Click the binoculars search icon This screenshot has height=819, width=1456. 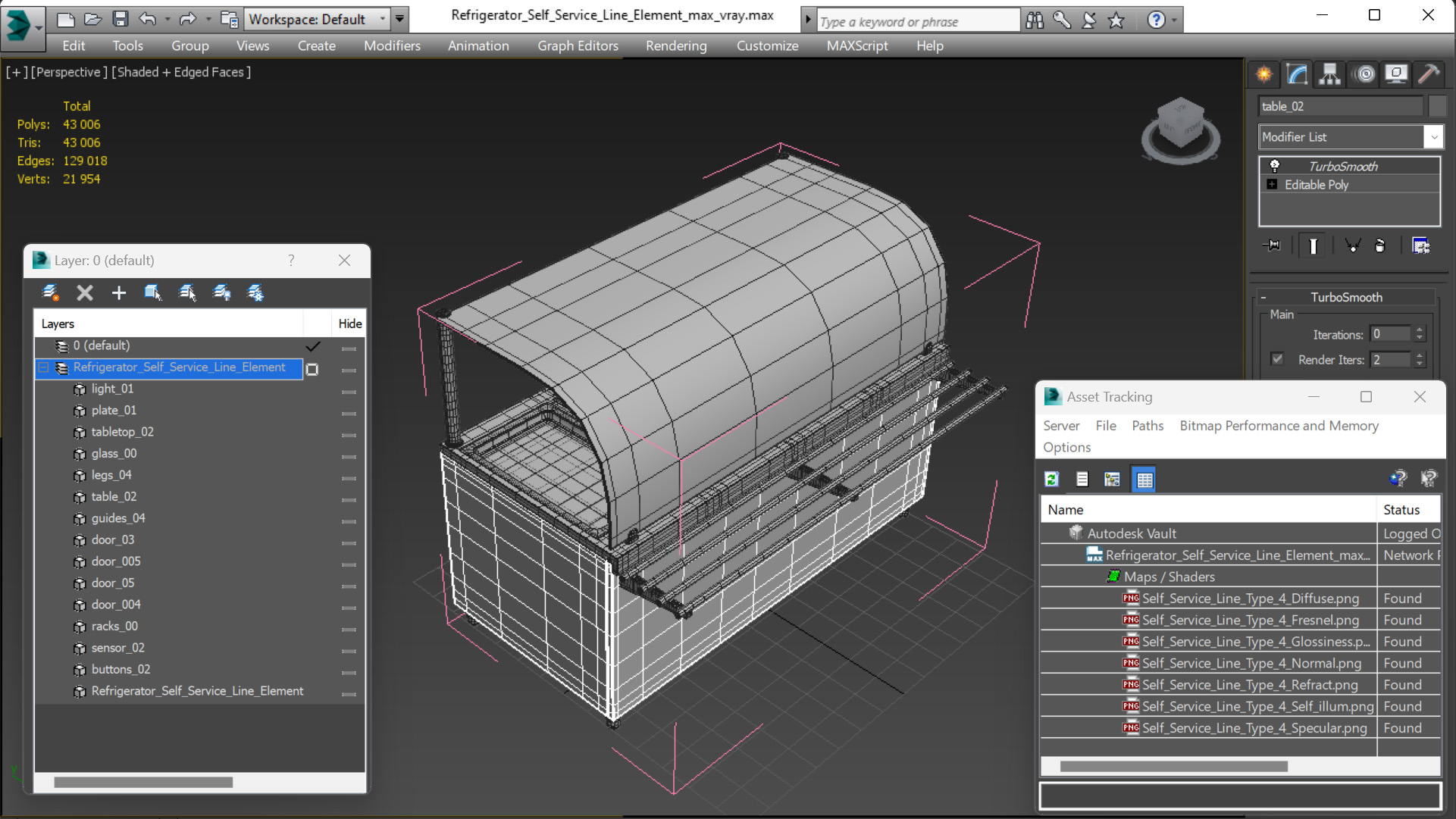1035,20
